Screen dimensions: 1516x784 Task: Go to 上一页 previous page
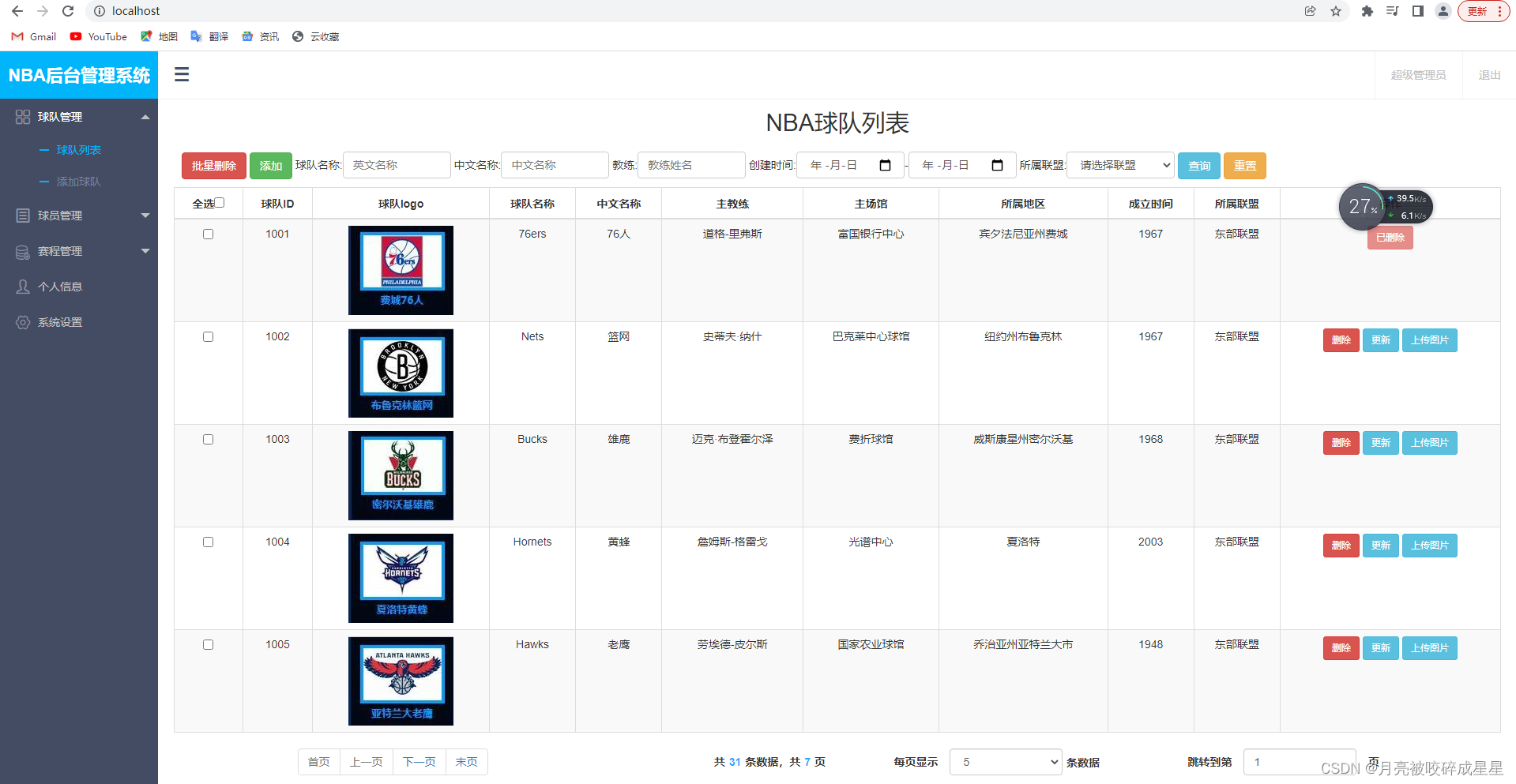point(367,762)
